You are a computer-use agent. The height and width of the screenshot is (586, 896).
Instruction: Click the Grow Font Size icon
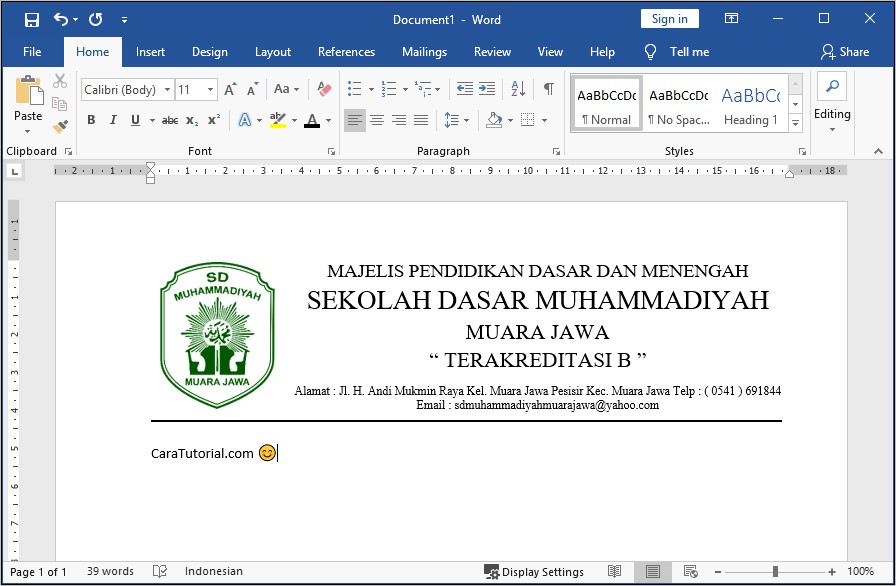click(230, 89)
